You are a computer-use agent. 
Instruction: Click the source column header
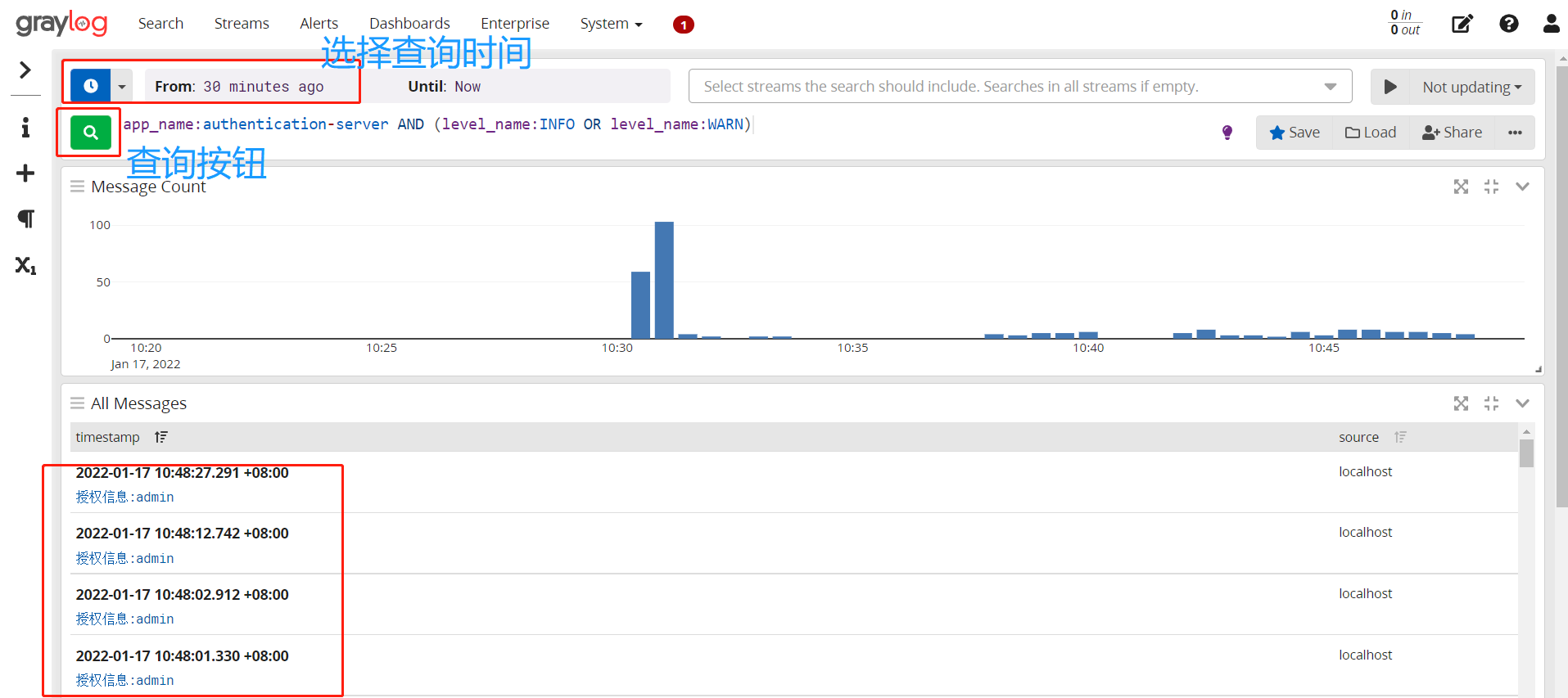(x=1359, y=437)
